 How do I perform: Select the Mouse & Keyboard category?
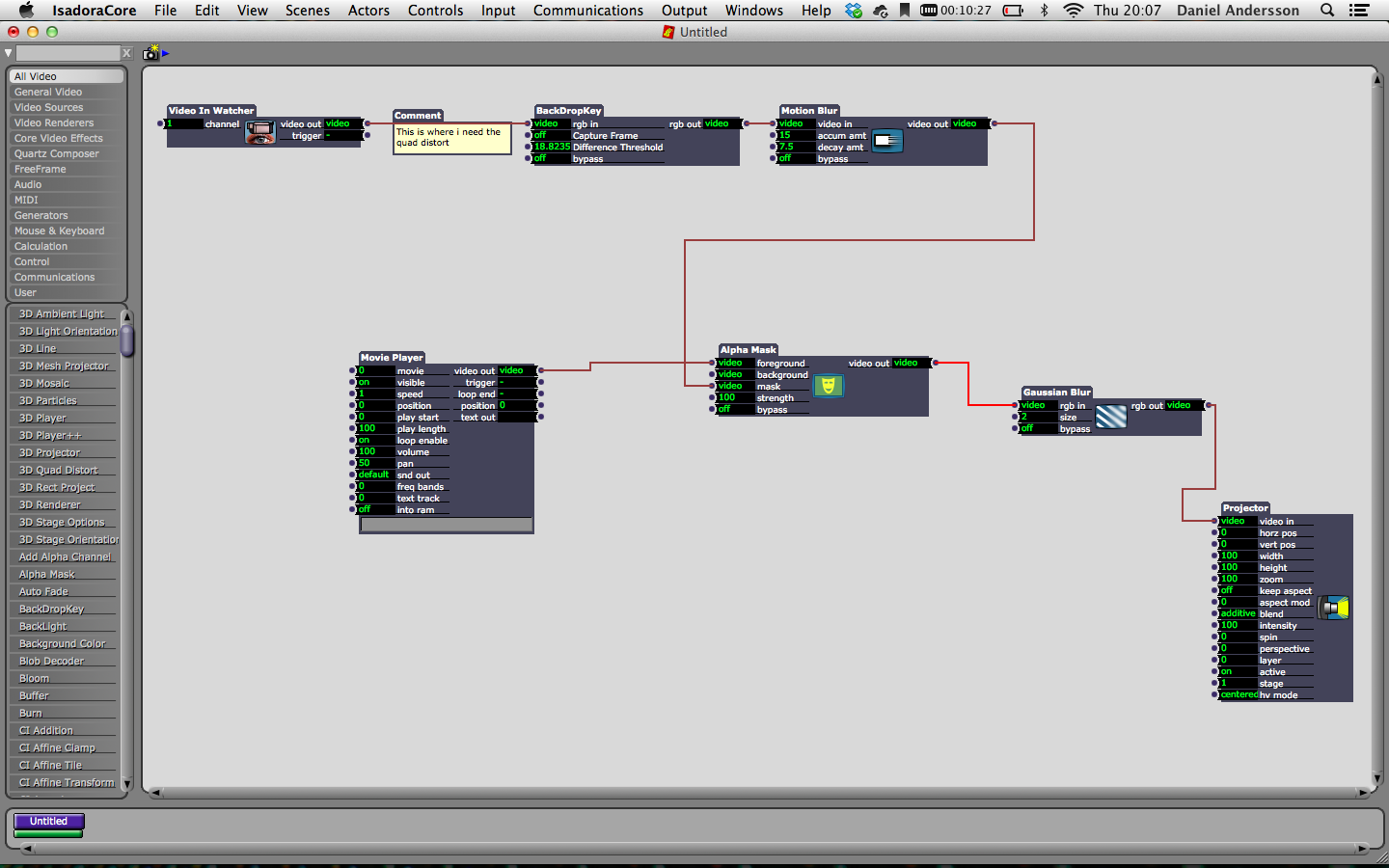pyautogui.click(x=68, y=231)
